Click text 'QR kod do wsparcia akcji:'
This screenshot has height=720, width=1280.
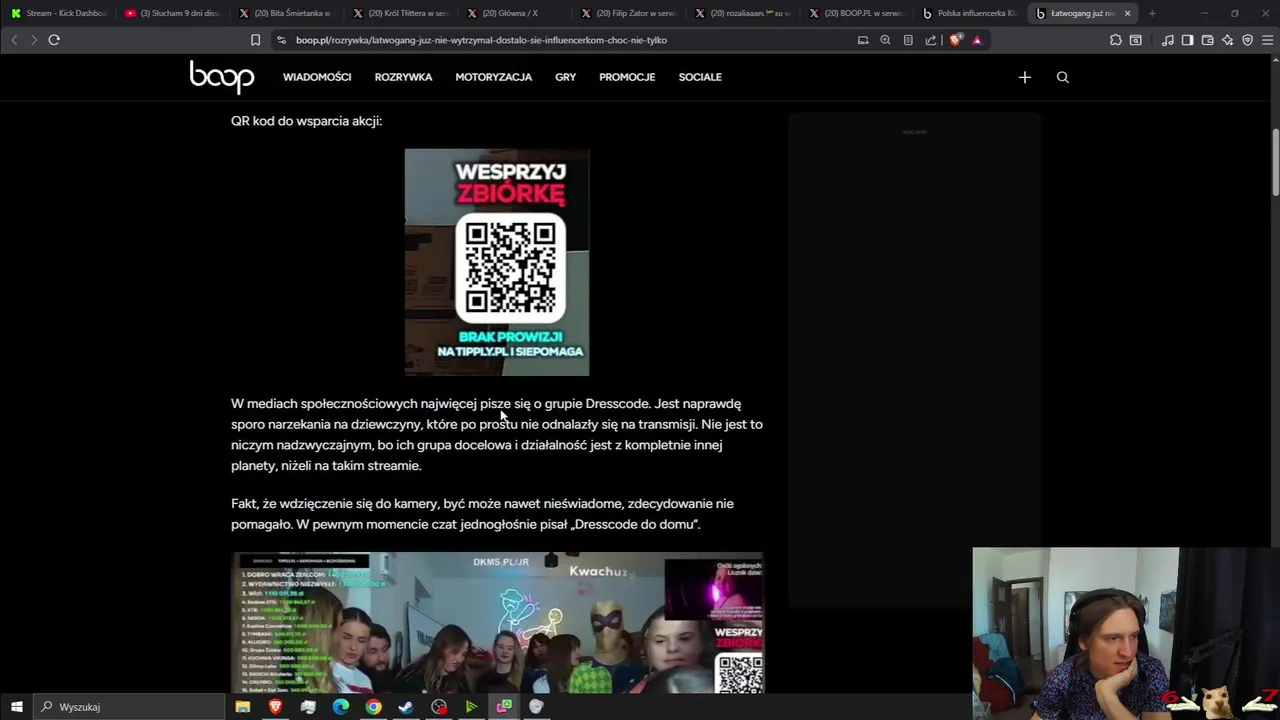(x=306, y=121)
